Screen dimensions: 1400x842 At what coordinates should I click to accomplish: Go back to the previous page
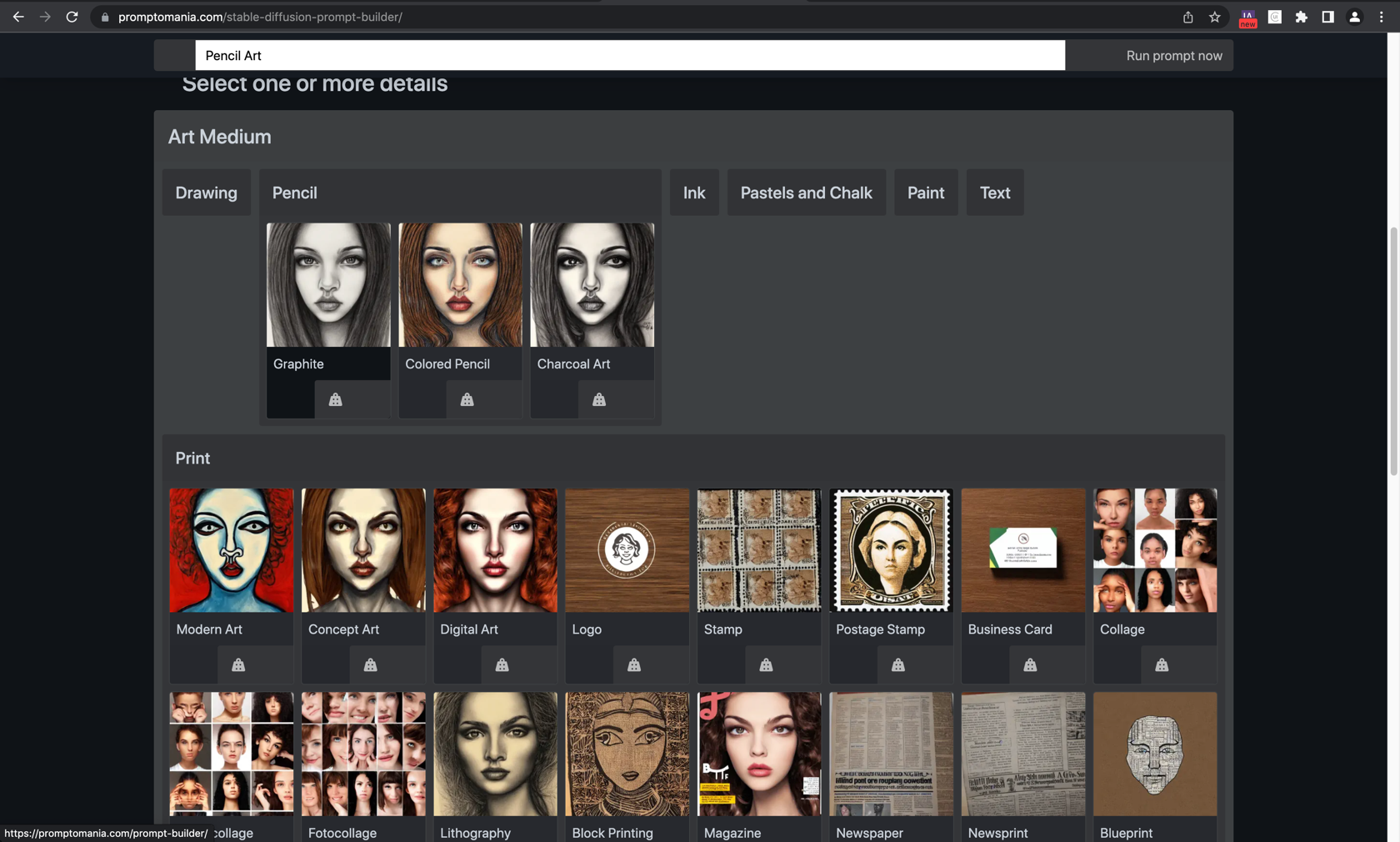click(x=18, y=17)
